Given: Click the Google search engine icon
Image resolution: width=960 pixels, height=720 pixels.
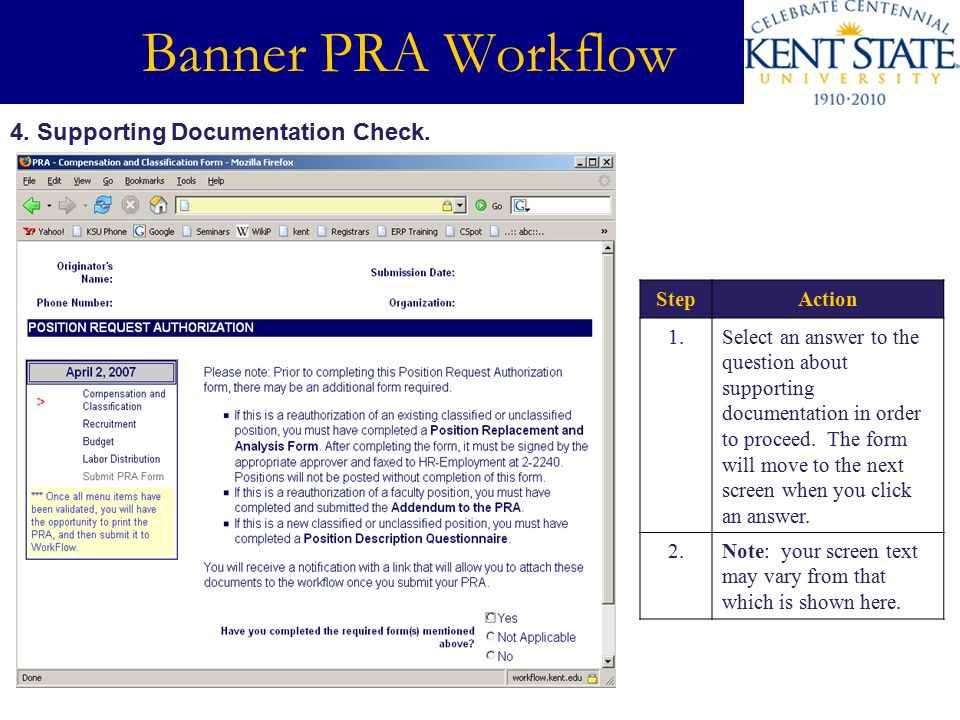Looking at the screenshot, I should click(520, 206).
